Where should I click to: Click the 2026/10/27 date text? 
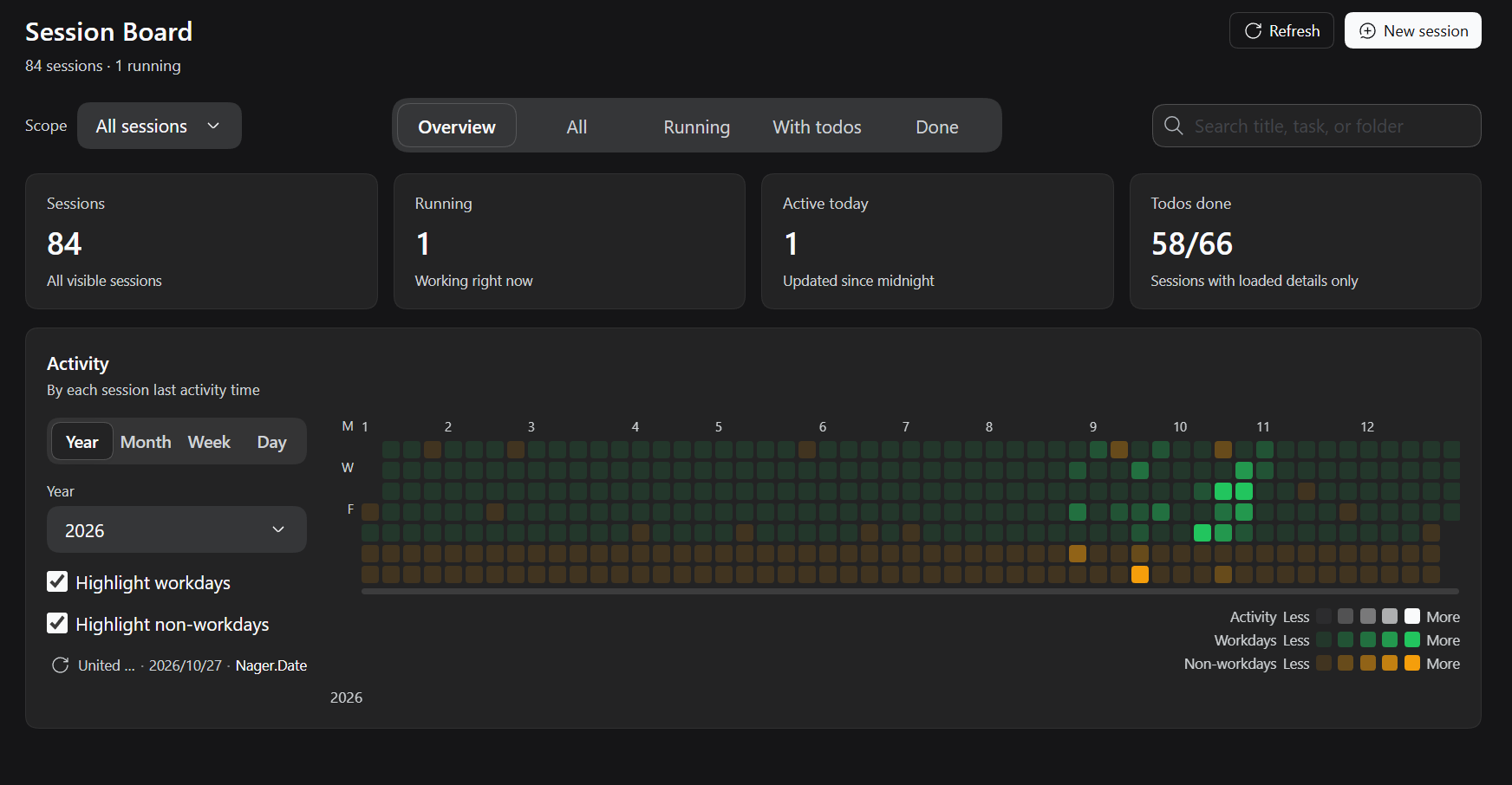coord(186,665)
